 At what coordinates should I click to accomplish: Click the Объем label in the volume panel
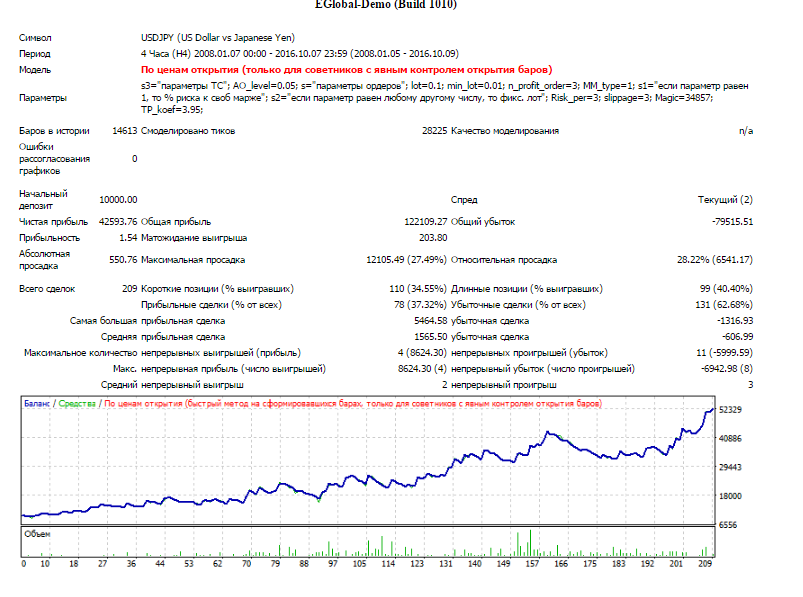pyautogui.click(x=37, y=534)
